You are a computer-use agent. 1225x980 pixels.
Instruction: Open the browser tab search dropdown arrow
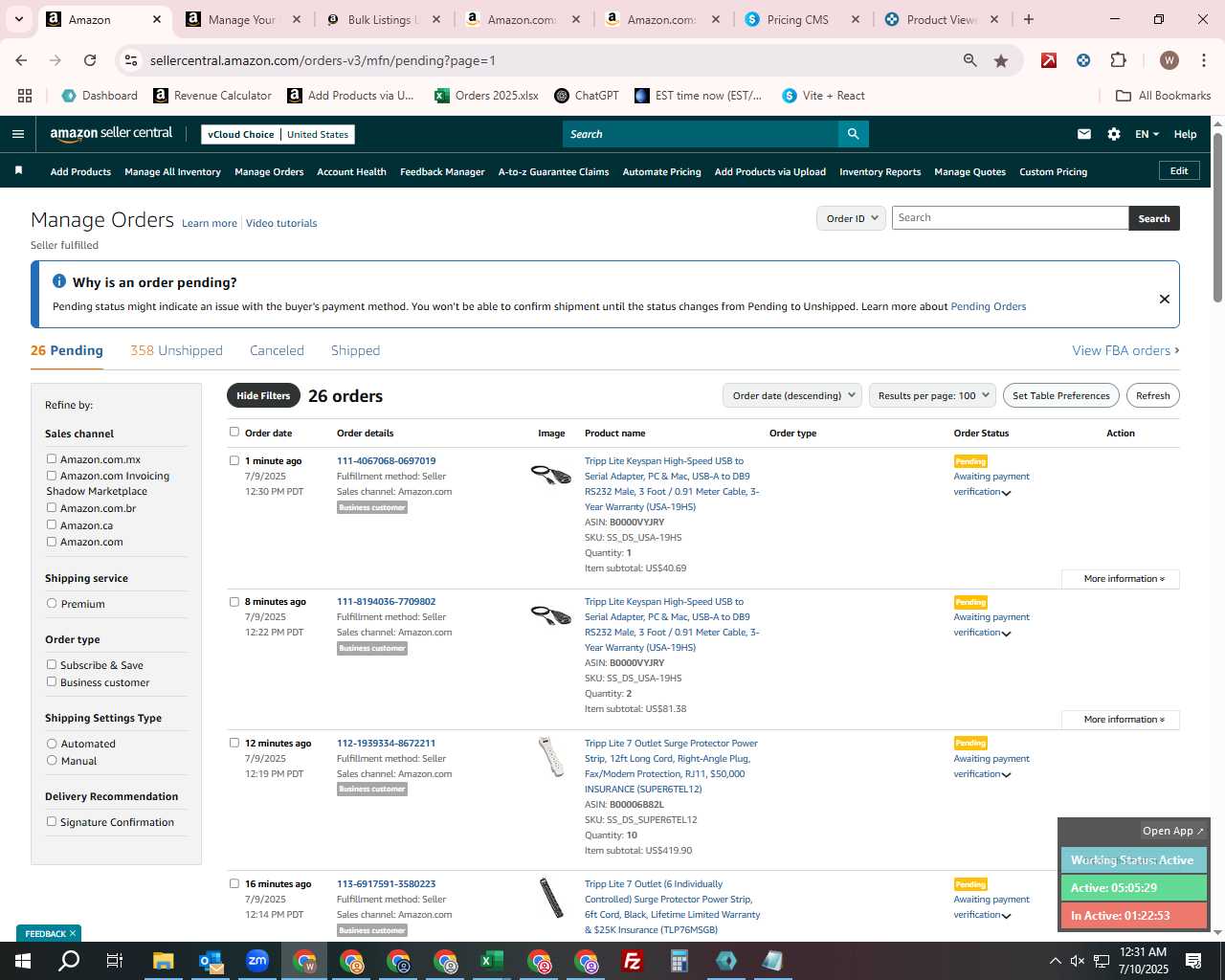[x=18, y=19]
